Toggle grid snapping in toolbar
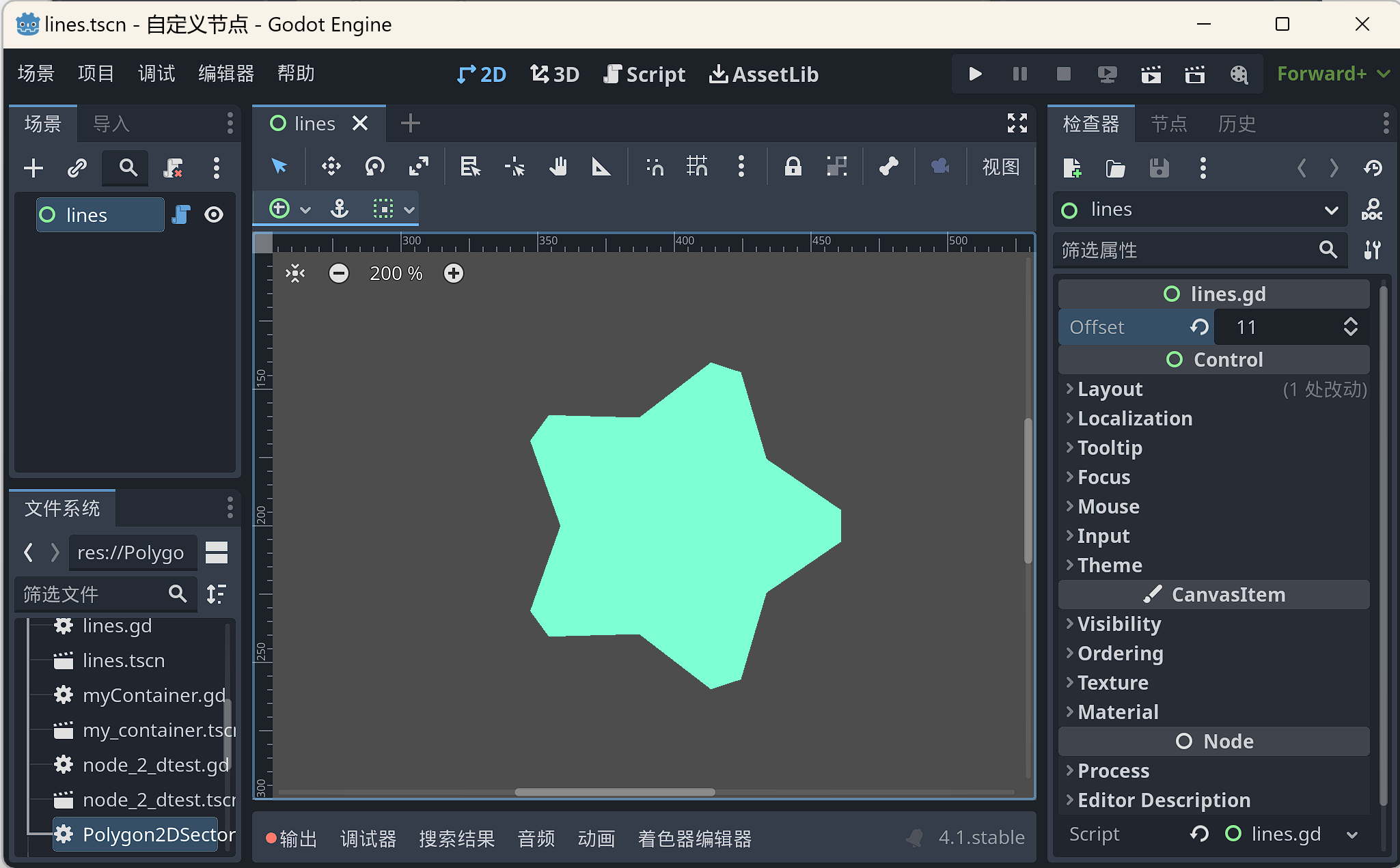This screenshot has height=868, width=1400. (x=697, y=167)
